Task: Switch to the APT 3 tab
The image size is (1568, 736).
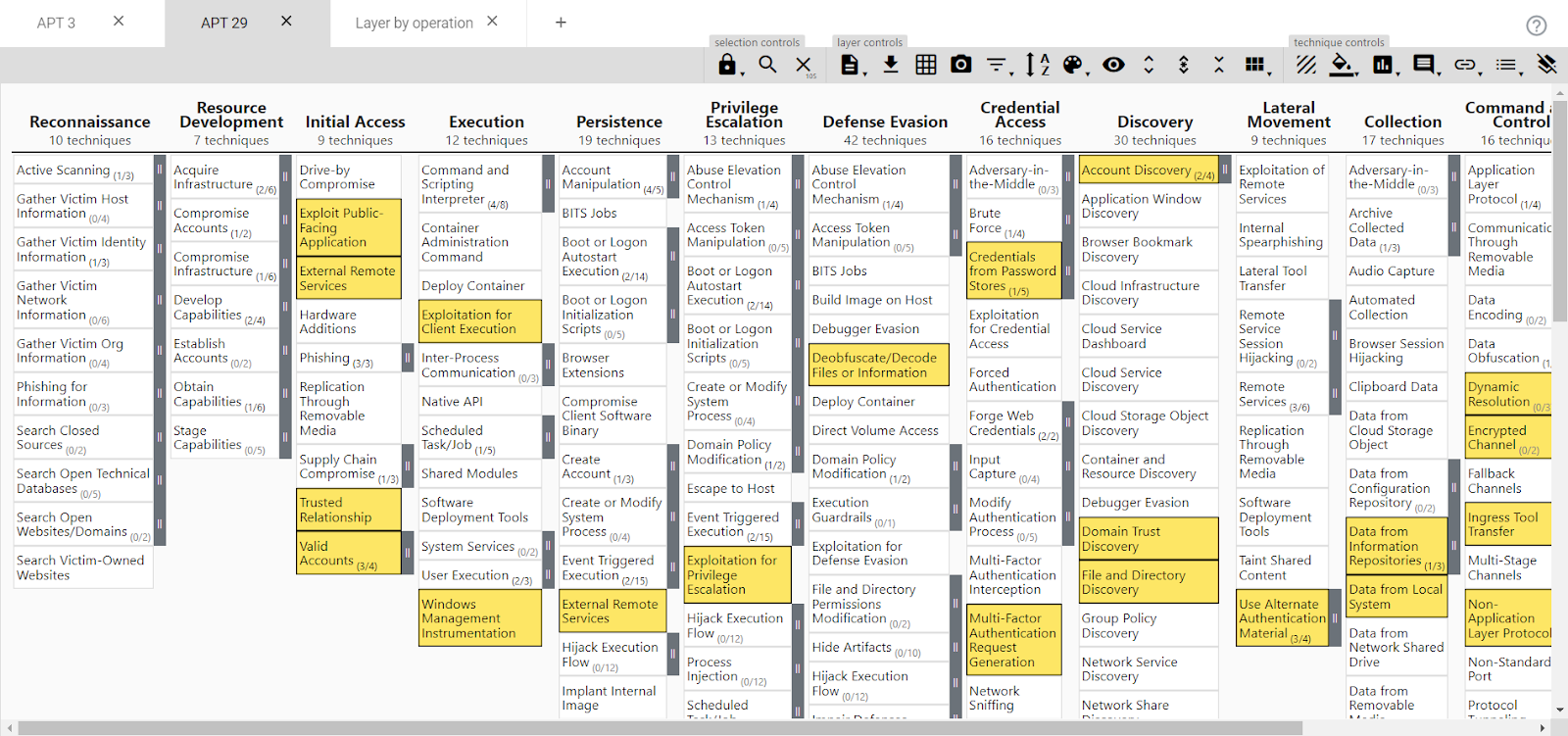Action: point(56,23)
